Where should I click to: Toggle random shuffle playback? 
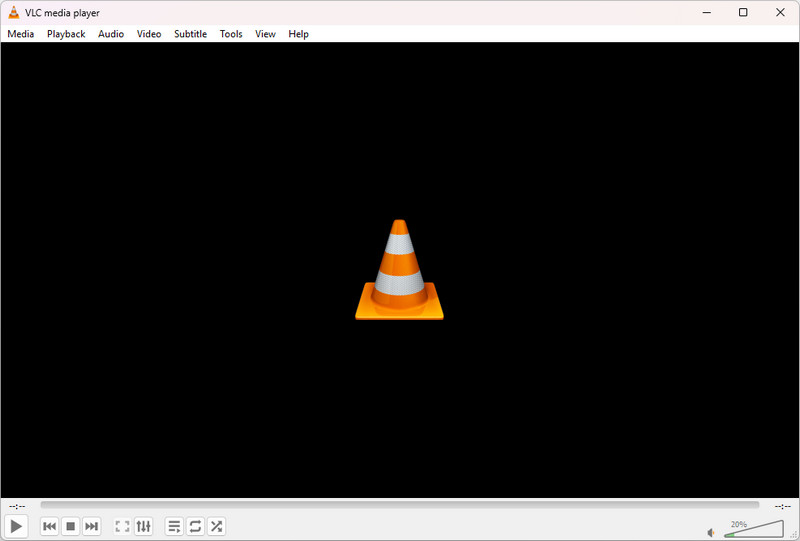click(217, 526)
